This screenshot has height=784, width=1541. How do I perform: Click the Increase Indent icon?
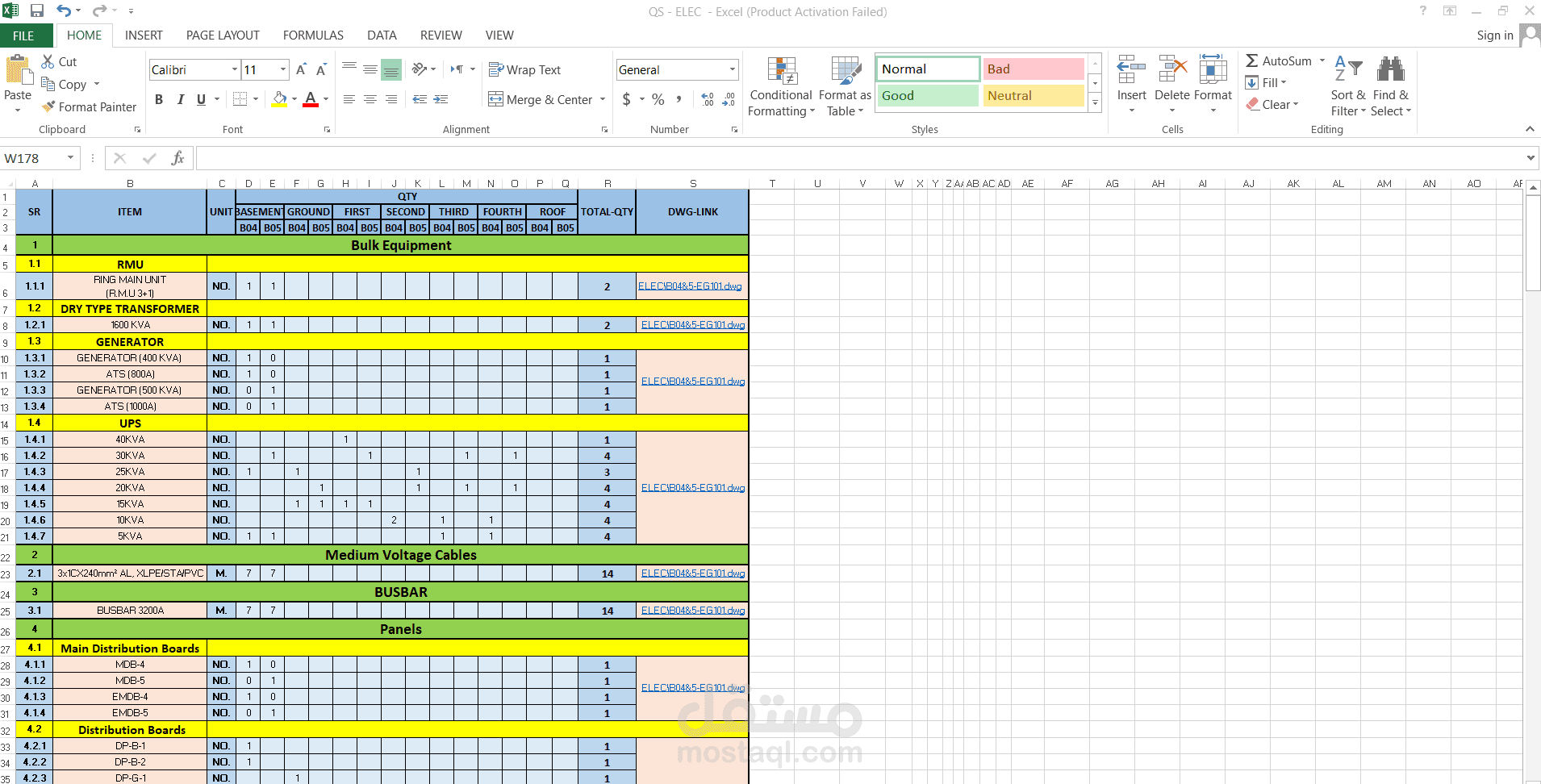pyautogui.click(x=441, y=99)
